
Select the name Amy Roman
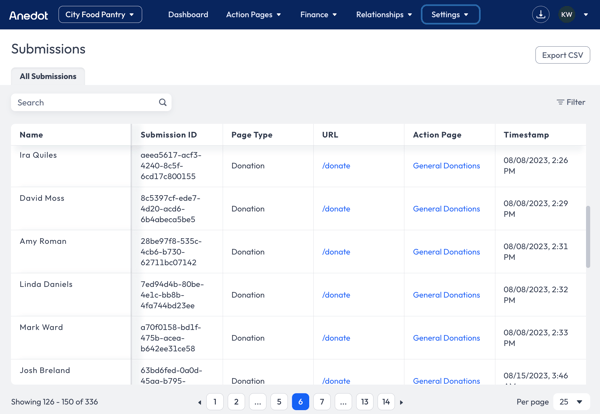coord(43,241)
